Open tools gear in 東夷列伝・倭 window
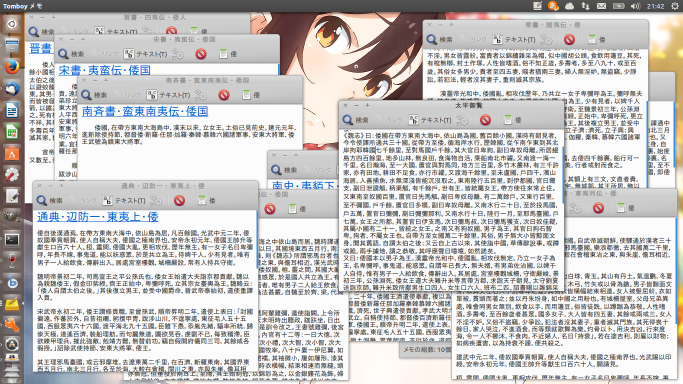The height and width of the screenshot is (384, 683). pos(575,208)
